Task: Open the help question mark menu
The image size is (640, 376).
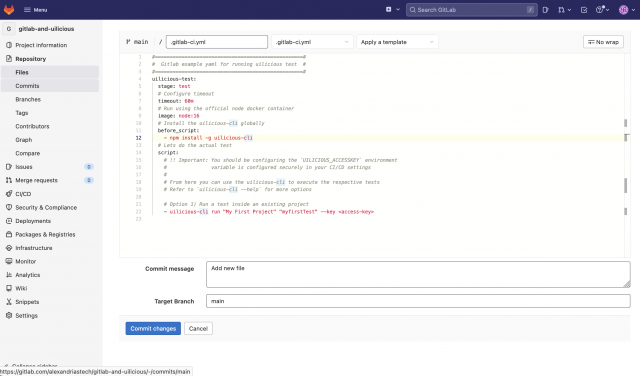Action: coord(602,10)
